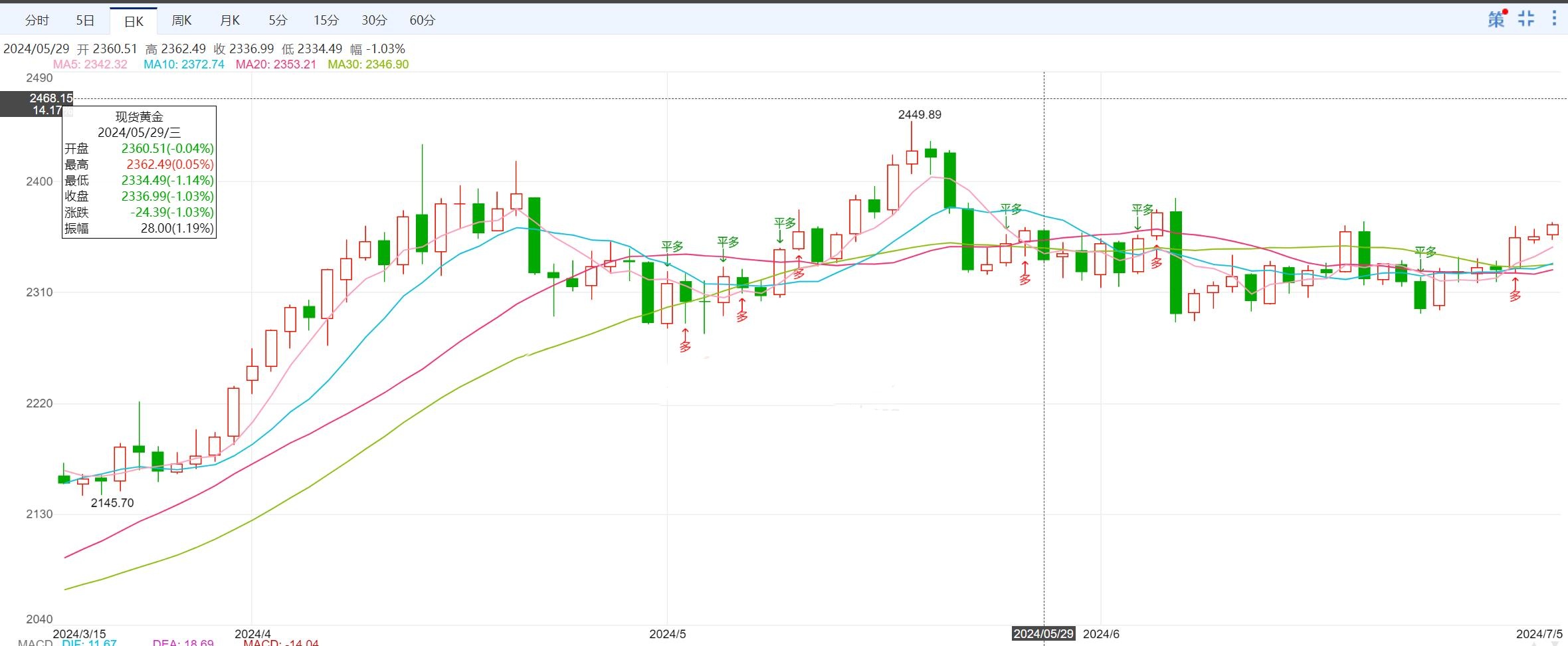Click the 2145.70 low price marker
1568x646 pixels.
pyautogui.click(x=112, y=503)
